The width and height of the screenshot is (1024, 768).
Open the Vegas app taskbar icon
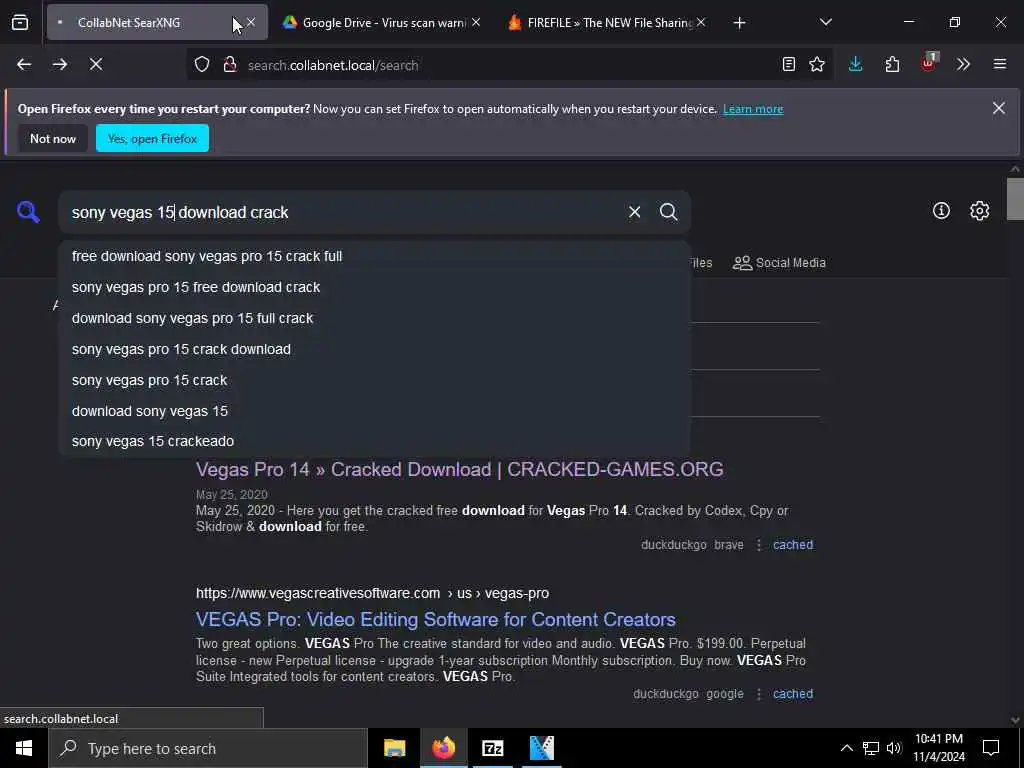point(541,748)
